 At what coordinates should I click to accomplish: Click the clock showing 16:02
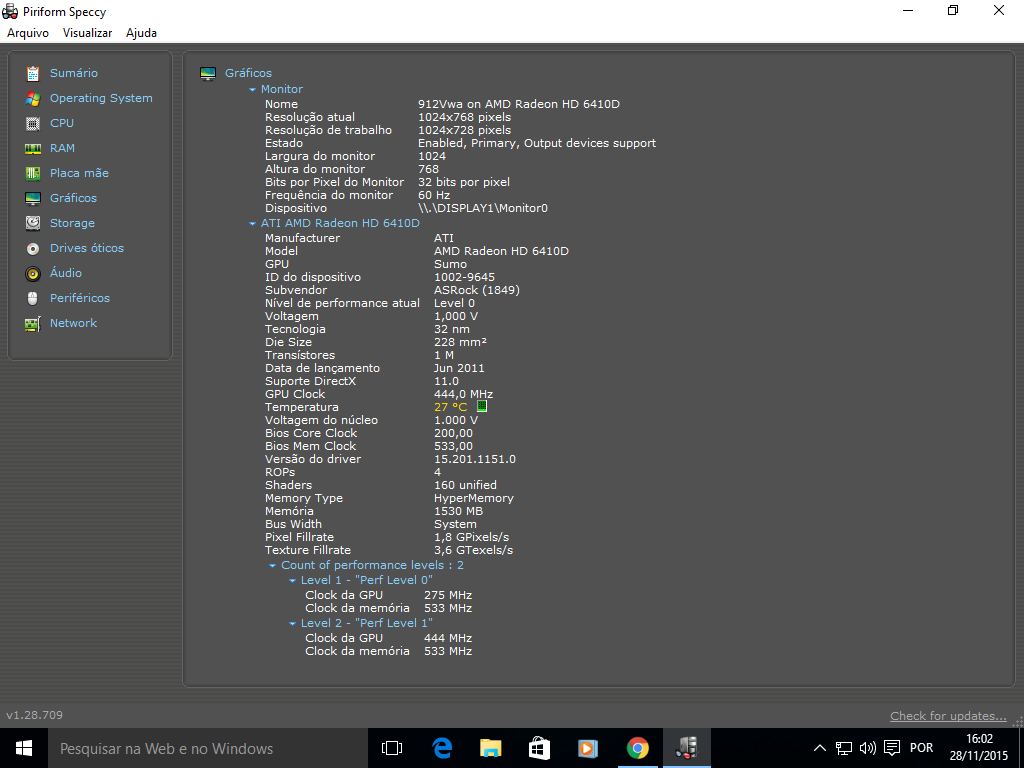979,739
